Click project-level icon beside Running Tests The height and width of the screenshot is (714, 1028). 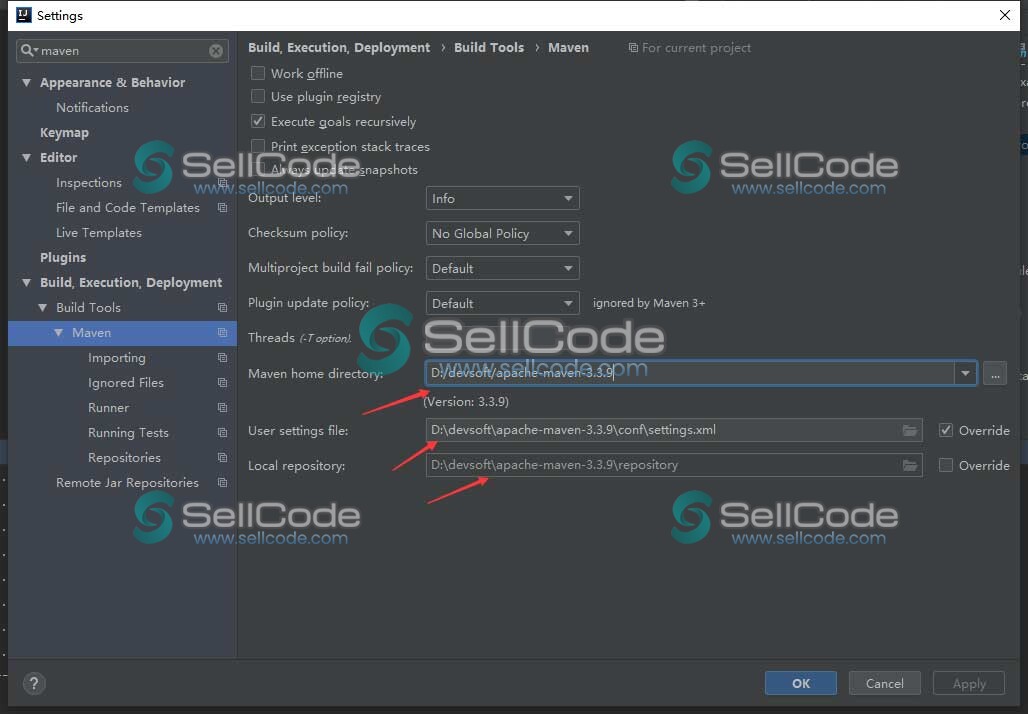pyautogui.click(x=222, y=432)
